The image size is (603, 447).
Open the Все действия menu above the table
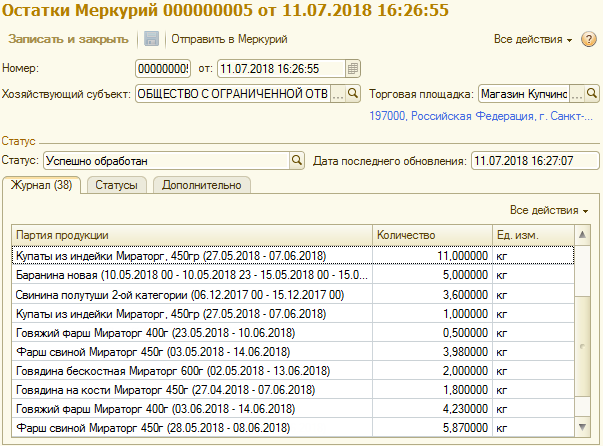tap(549, 210)
